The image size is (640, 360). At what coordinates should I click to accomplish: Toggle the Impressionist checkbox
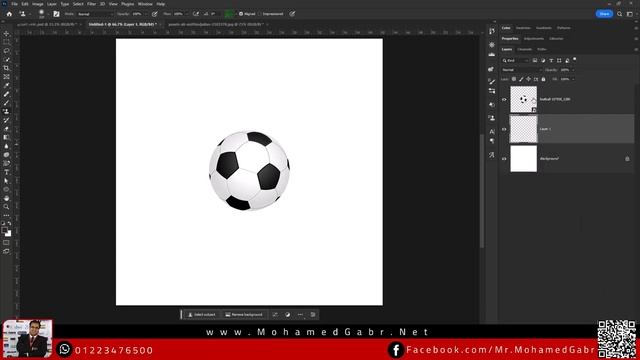(260, 14)
